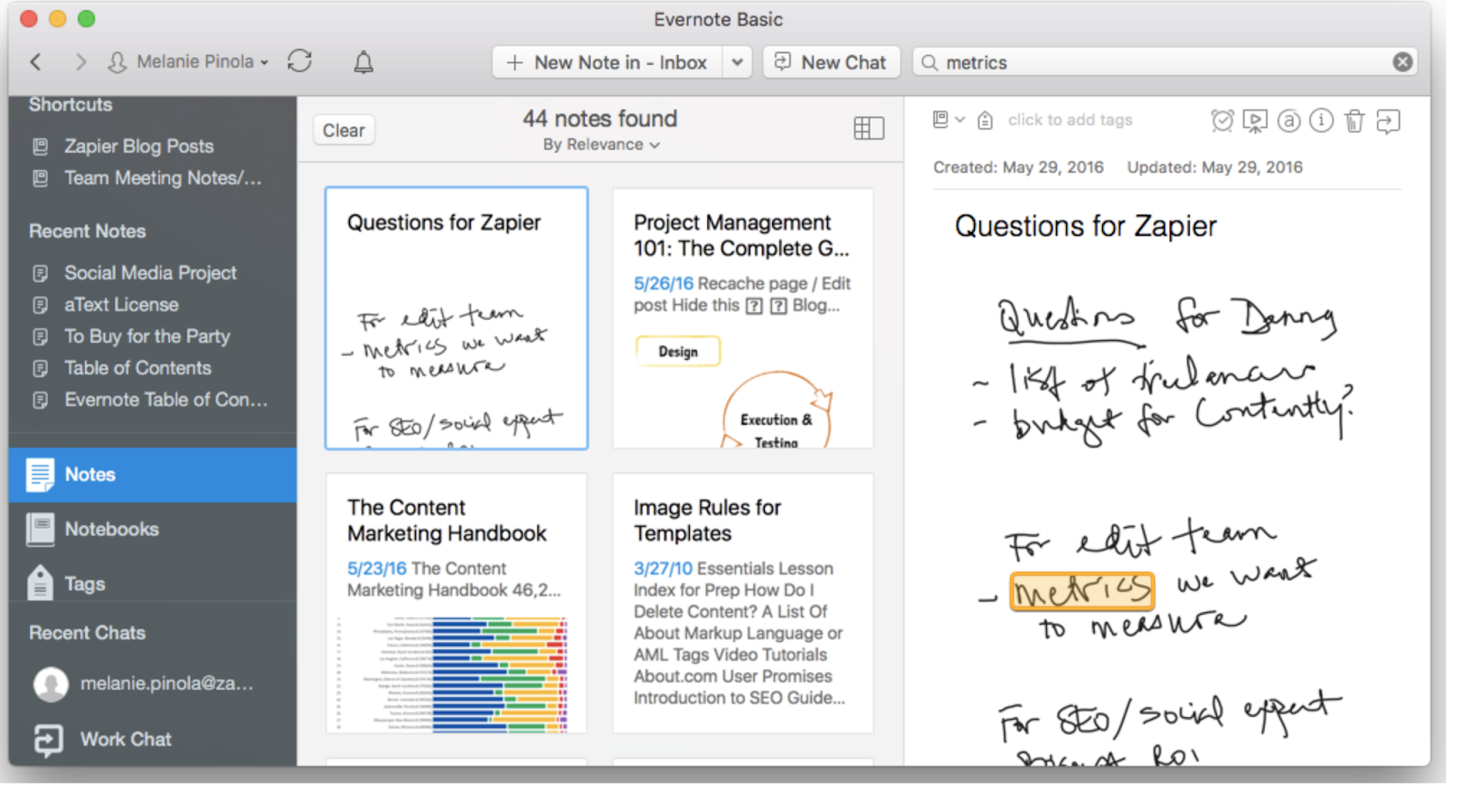The image size is (1462, 812).
Task: Show note info with the i icon
Action: [x=1321, y=121]
